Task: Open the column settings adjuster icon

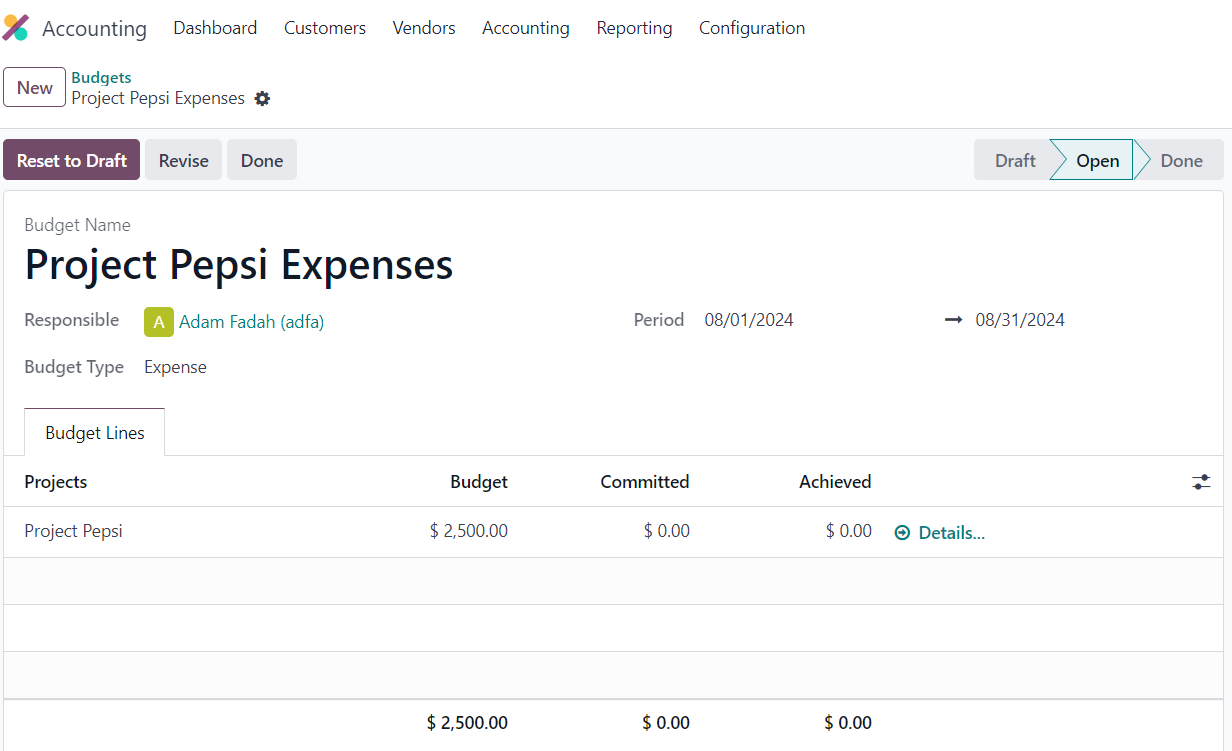Action: tap(1201, 482)
